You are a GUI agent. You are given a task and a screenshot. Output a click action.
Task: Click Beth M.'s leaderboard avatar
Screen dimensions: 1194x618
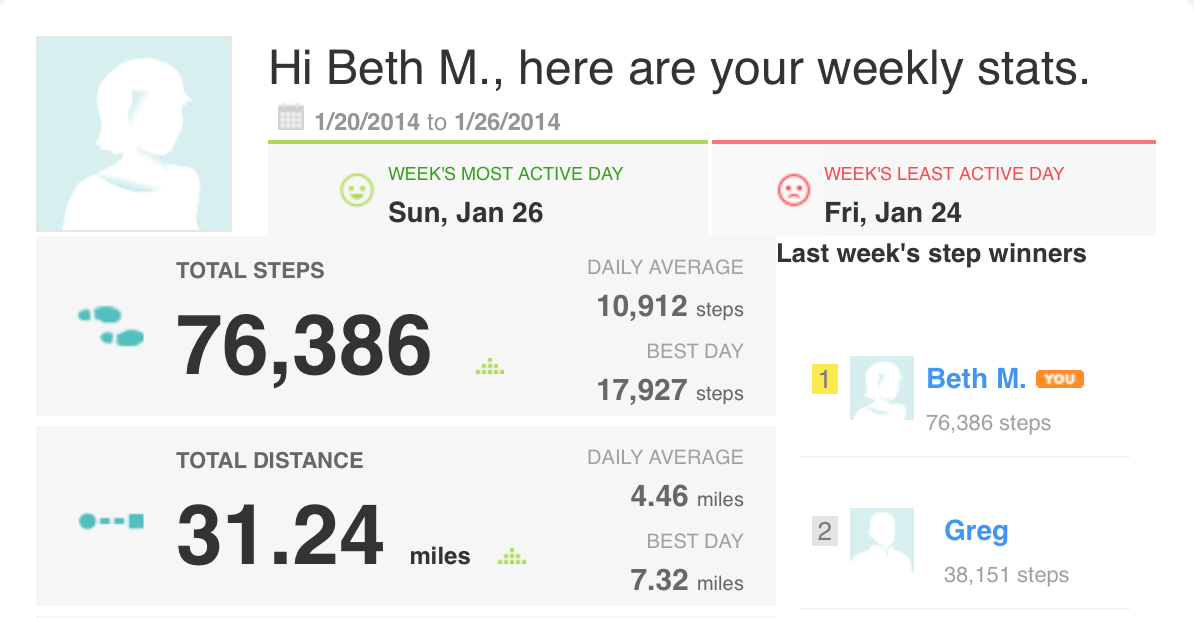881,387
